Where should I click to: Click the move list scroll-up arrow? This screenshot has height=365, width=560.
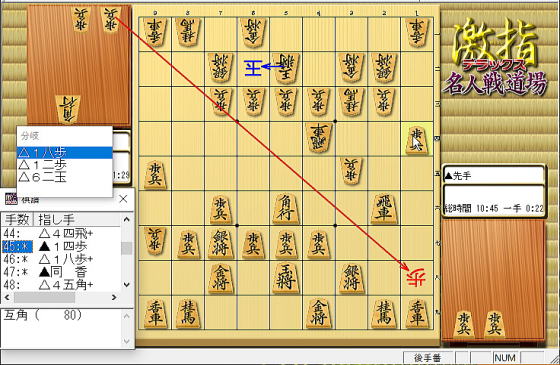(126, 219)
